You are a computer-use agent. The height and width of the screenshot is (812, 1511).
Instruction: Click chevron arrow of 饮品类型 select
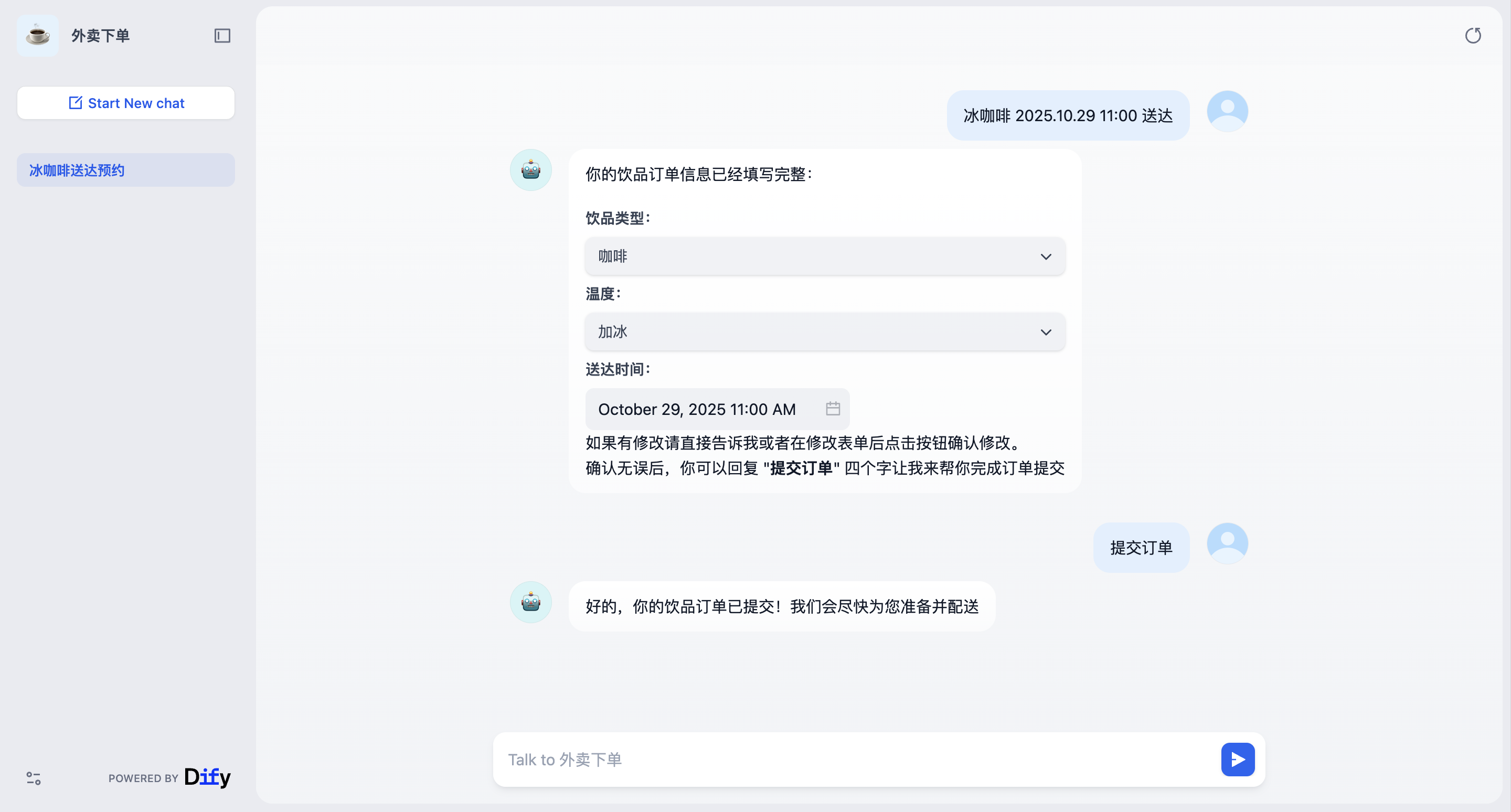[x=1046, y=257]
